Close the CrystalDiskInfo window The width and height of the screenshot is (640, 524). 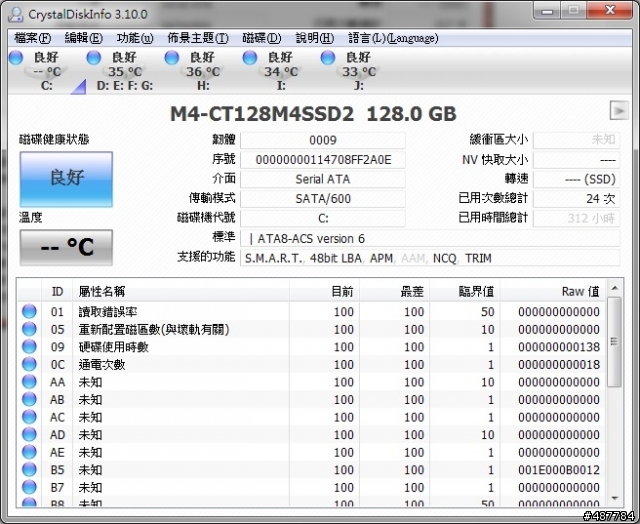(x=610, y=11)
